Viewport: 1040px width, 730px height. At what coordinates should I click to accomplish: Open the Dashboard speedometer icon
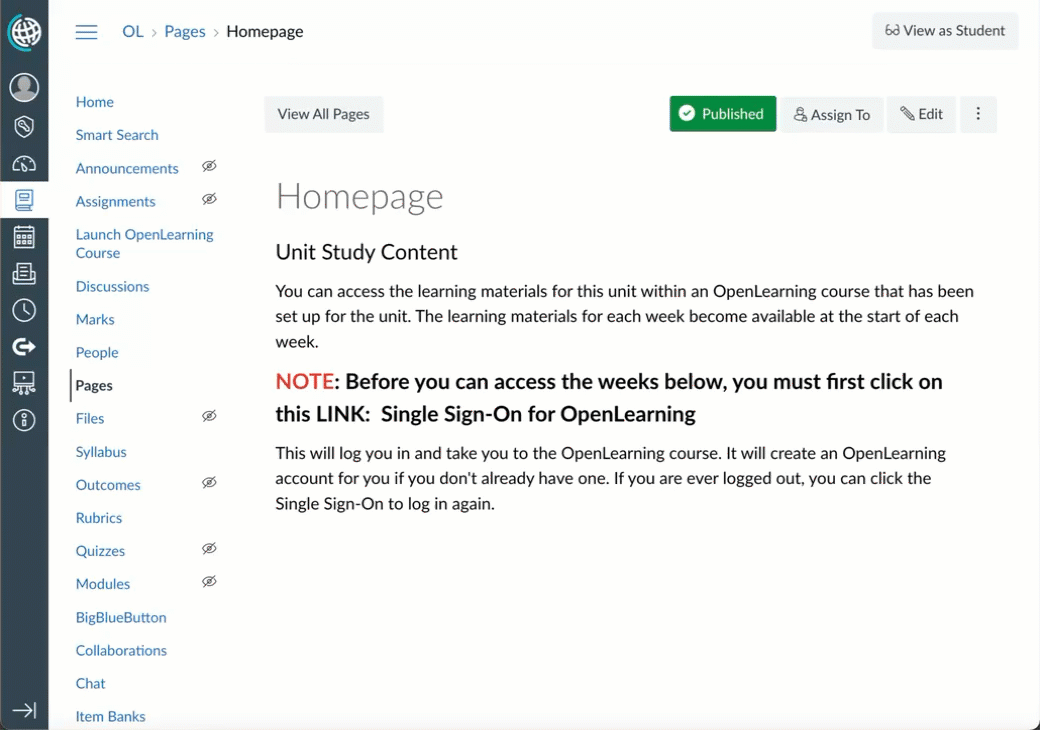point(24,163)
